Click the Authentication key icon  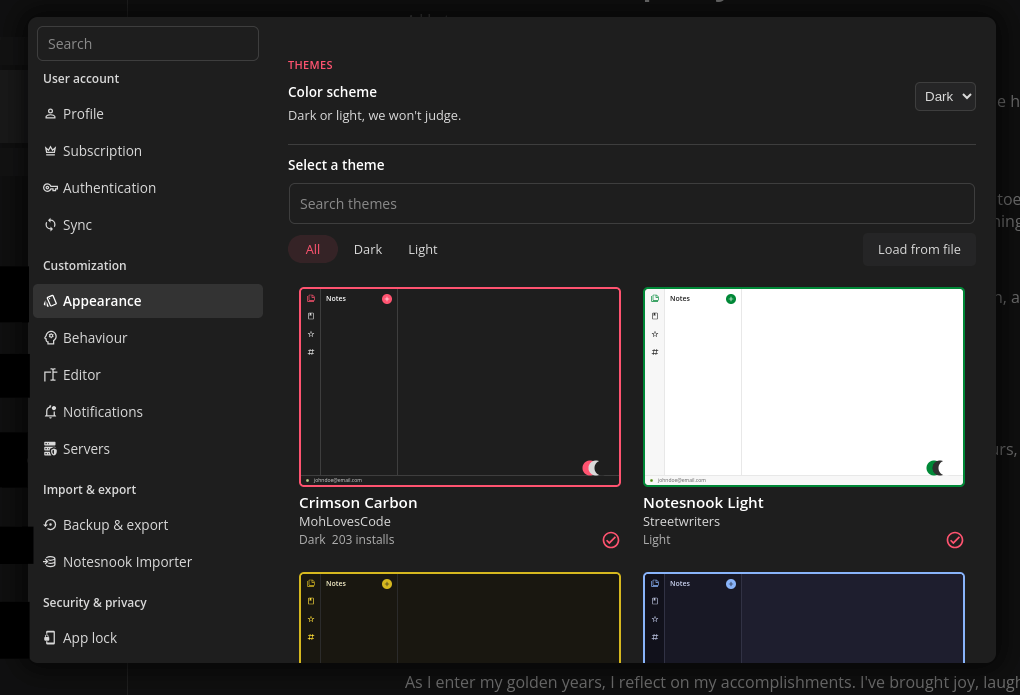click(x=49, y=188)
